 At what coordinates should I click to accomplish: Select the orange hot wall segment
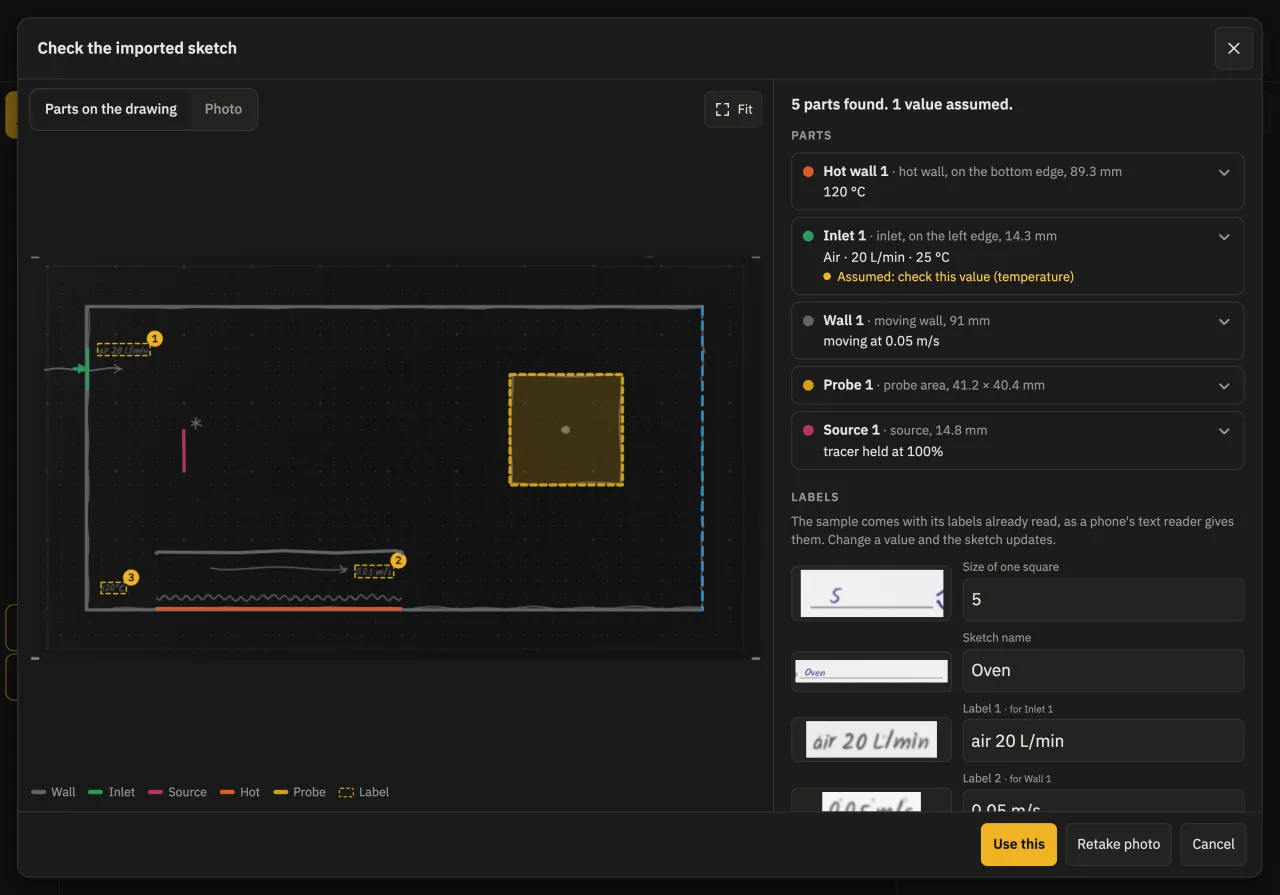pos(279,608)
